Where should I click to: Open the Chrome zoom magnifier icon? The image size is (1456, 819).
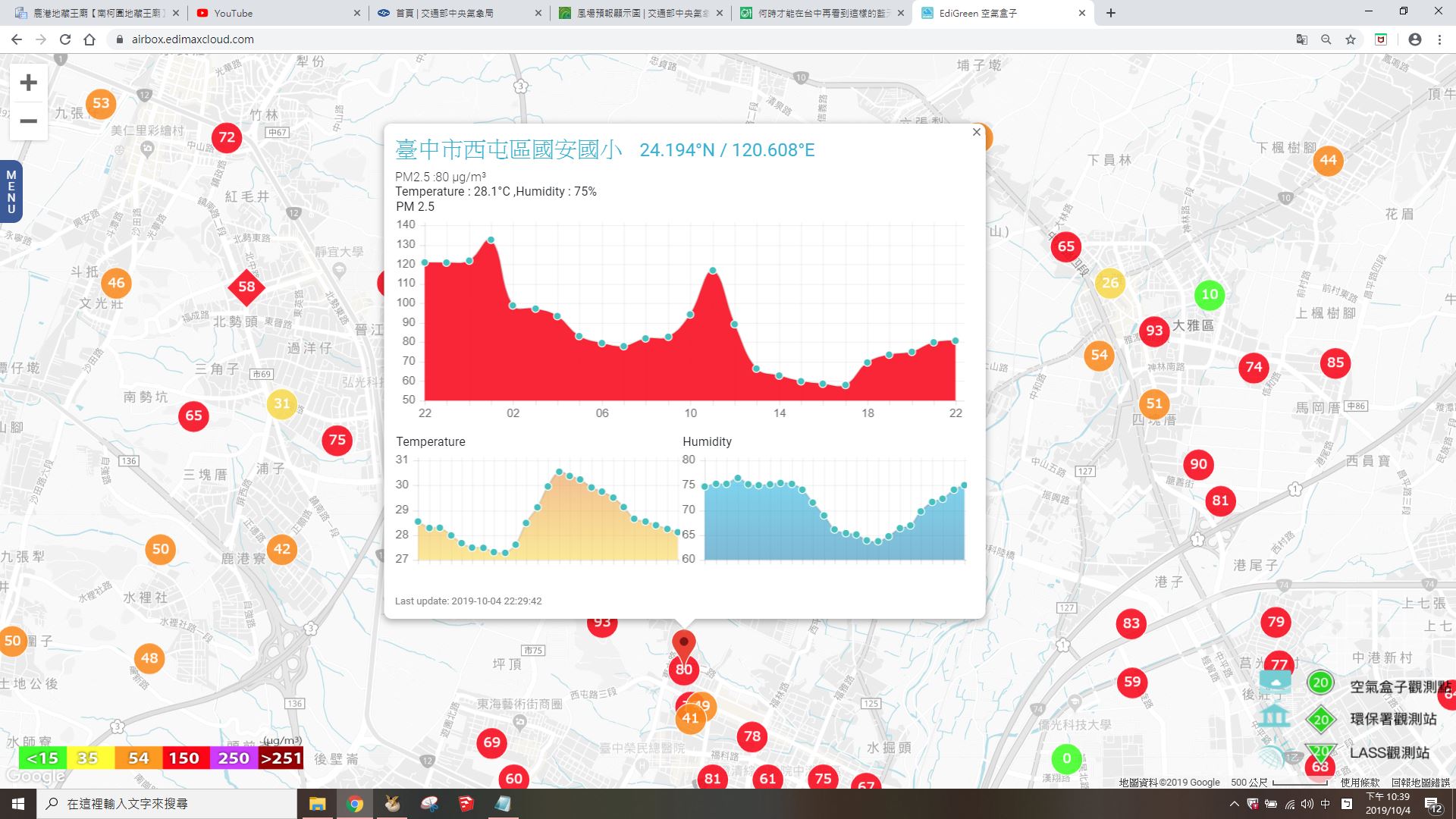[1326, 39]
